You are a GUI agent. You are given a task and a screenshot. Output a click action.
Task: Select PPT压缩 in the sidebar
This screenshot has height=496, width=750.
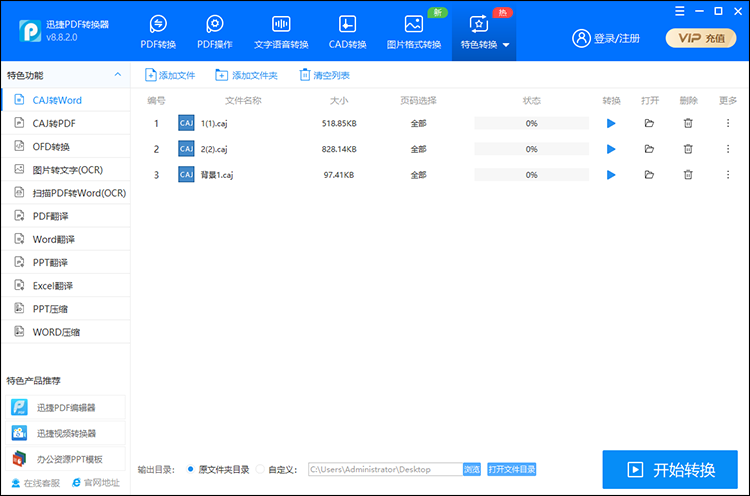click(66, 309)
